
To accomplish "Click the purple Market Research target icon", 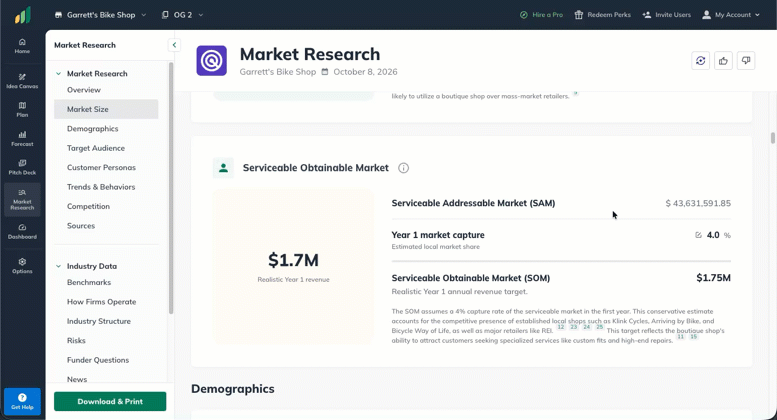I will point(212,60).
